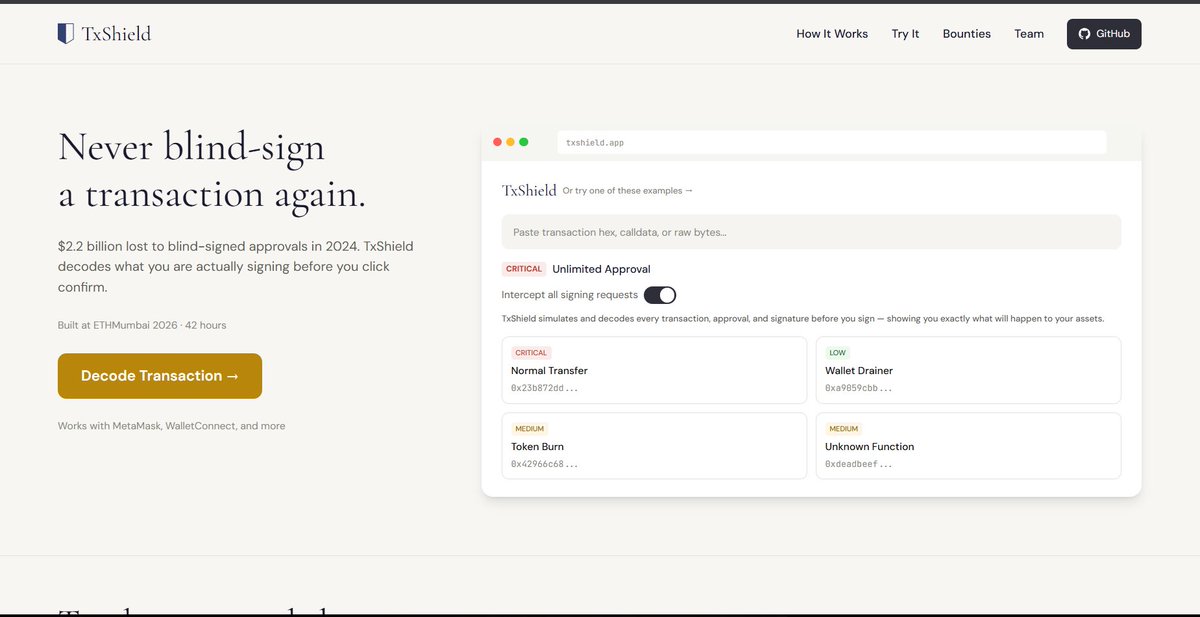Open the Team nav link
This screenshot has width=1200, height=617.
1029,34
